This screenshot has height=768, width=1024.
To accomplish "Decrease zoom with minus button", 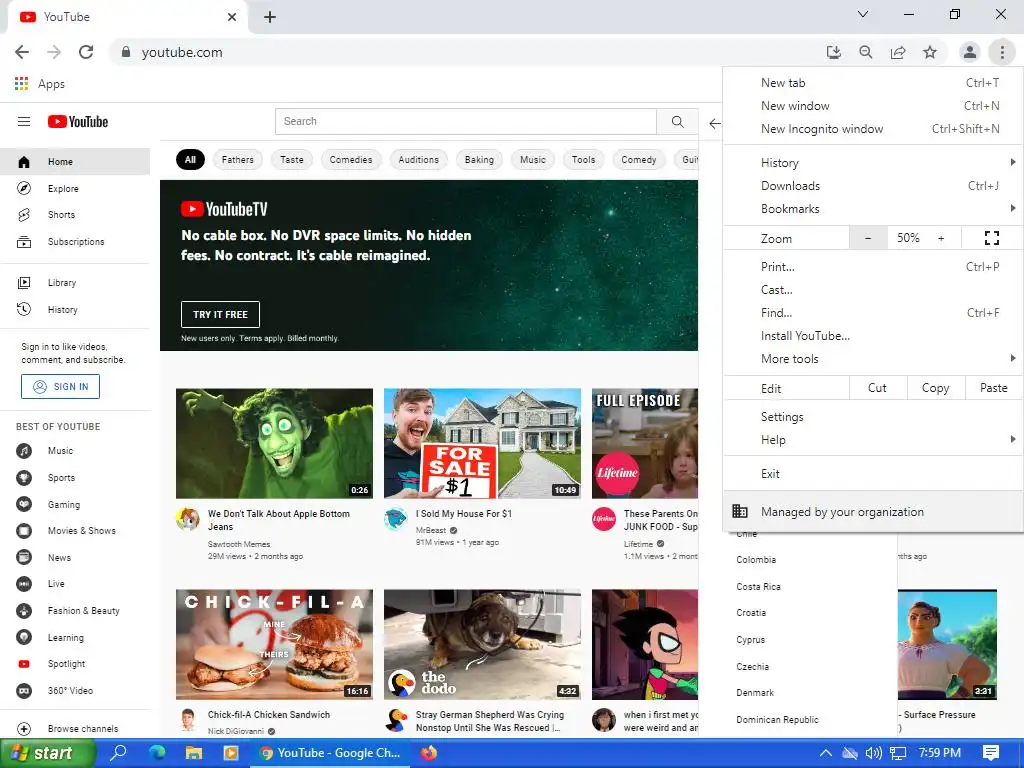I will [868, 238].
